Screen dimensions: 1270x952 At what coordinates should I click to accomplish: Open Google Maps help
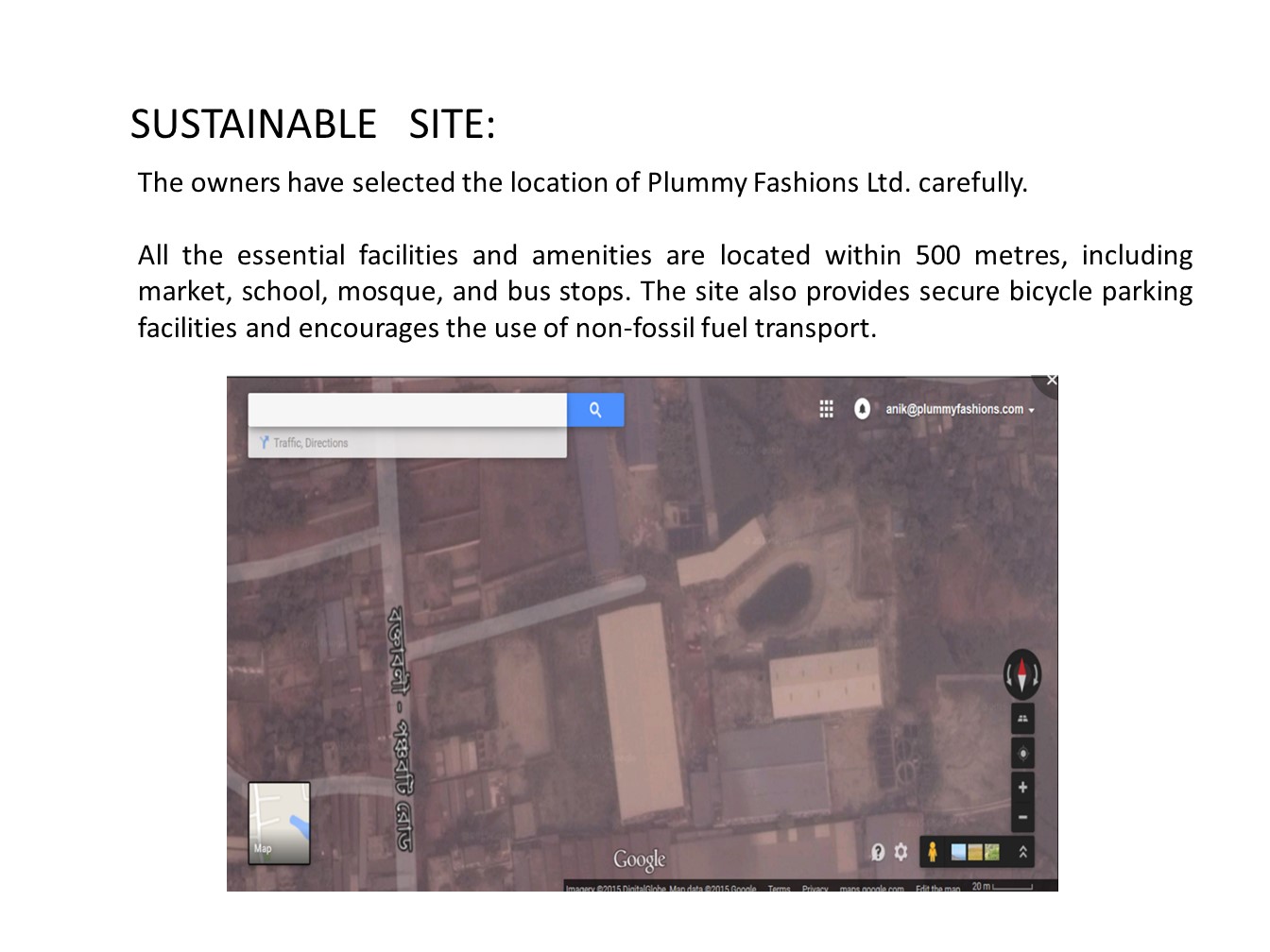tap(877, 852)
